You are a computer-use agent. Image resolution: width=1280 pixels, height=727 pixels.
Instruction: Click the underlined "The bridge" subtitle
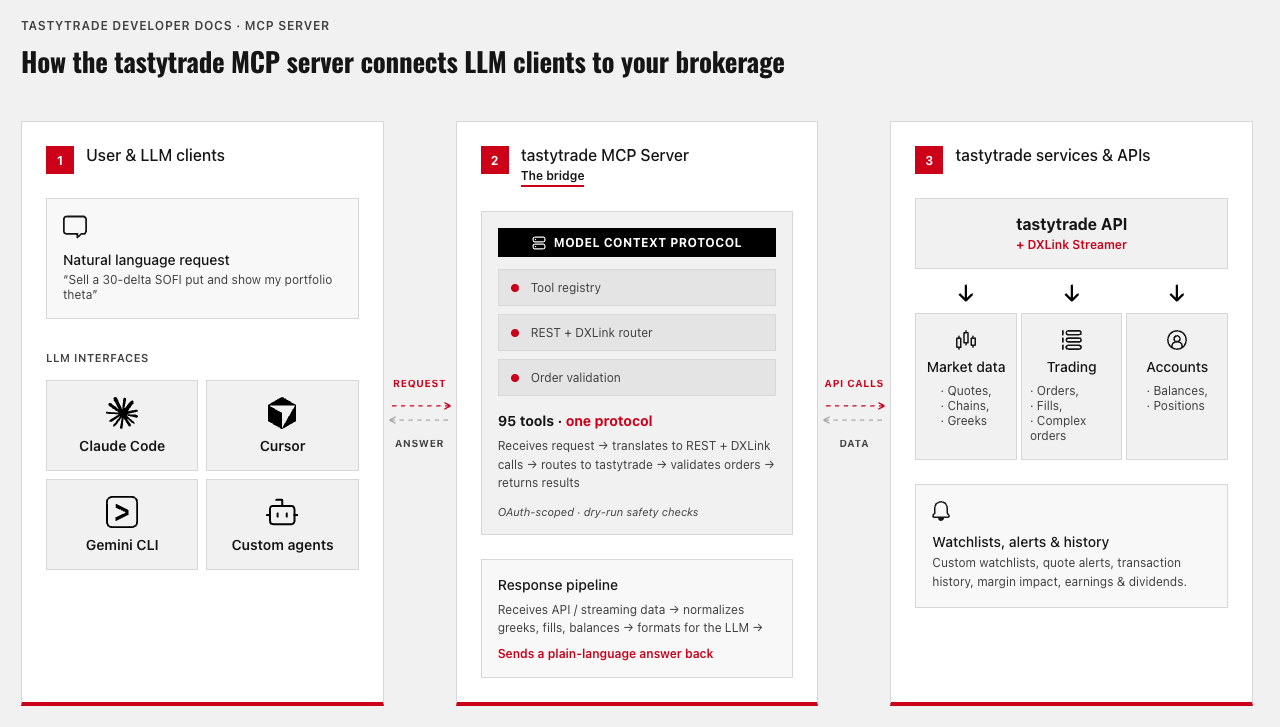[552, 176]
